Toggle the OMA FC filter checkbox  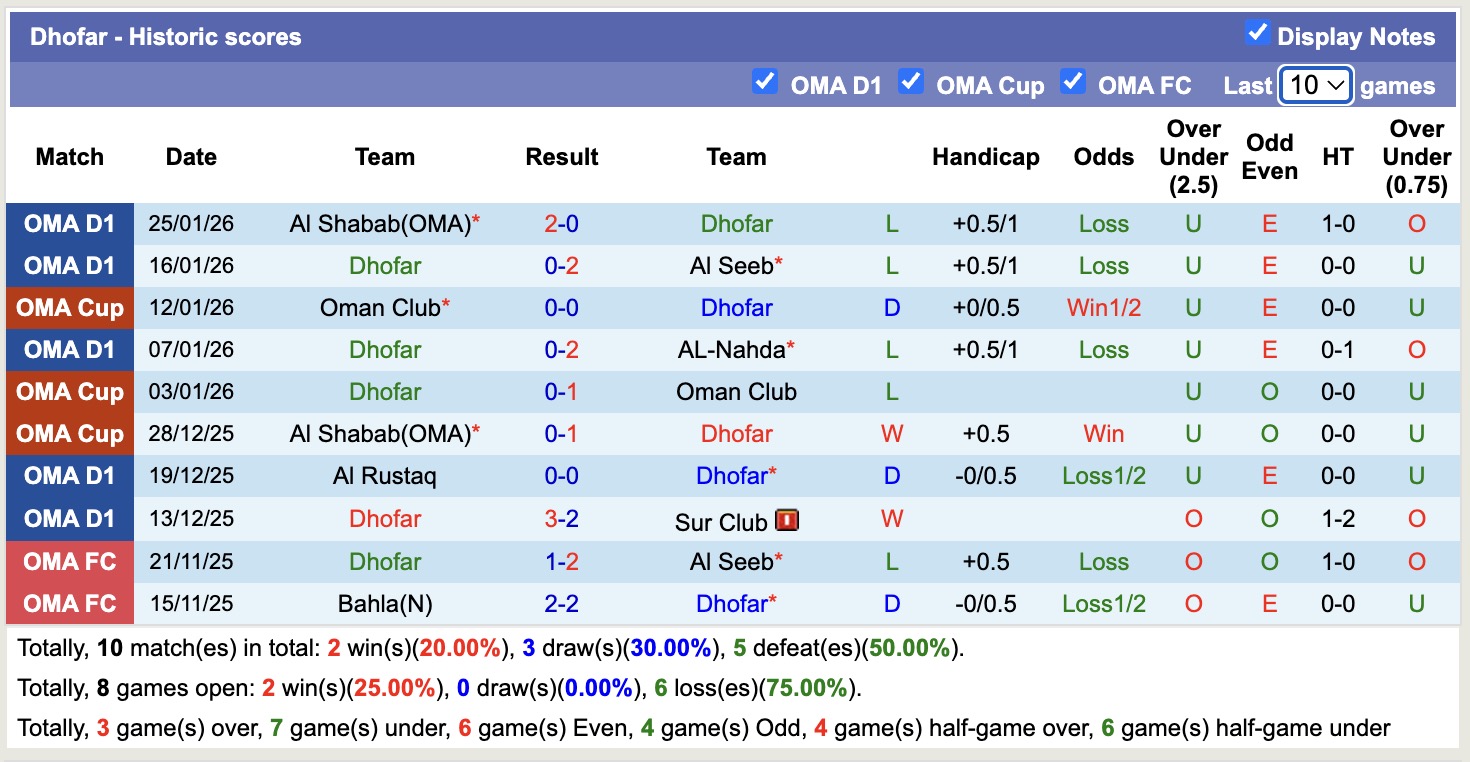[1073, 82]
